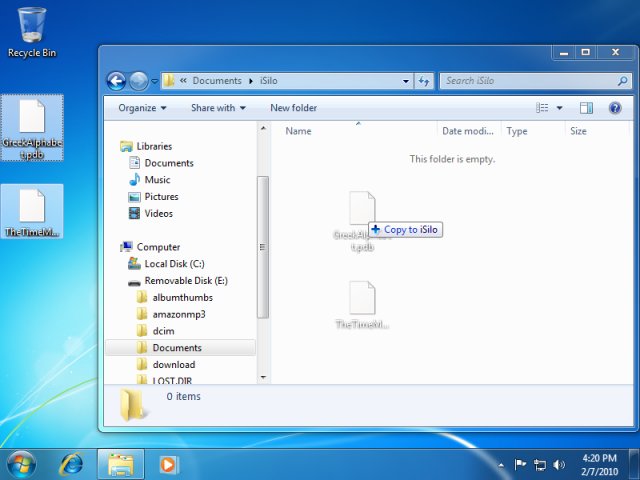Image resolution: width=640 pixels, height=480 pixels.
Task: Select Local Disk (C:) in the sidebar
Action: pos(174,264)
